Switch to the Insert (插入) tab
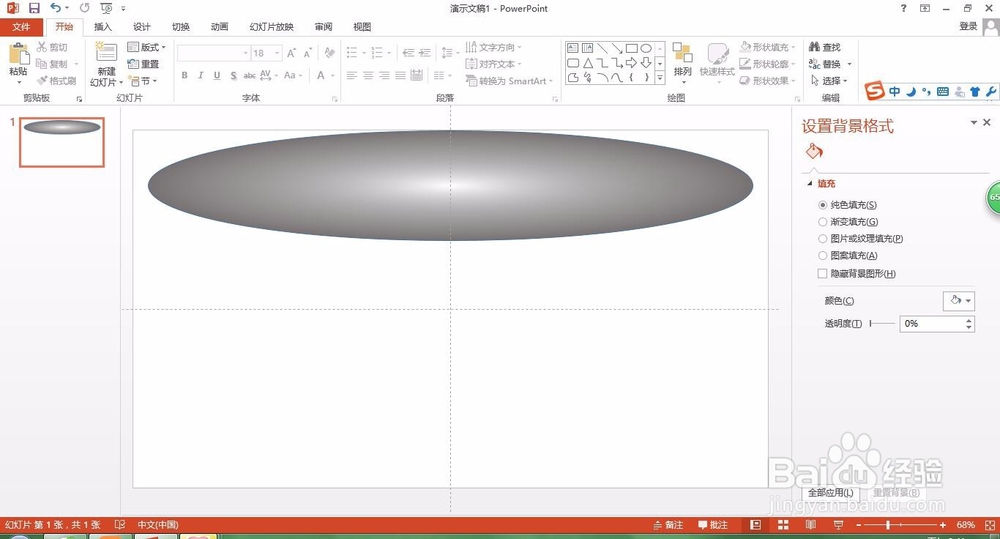 (103, 27)
